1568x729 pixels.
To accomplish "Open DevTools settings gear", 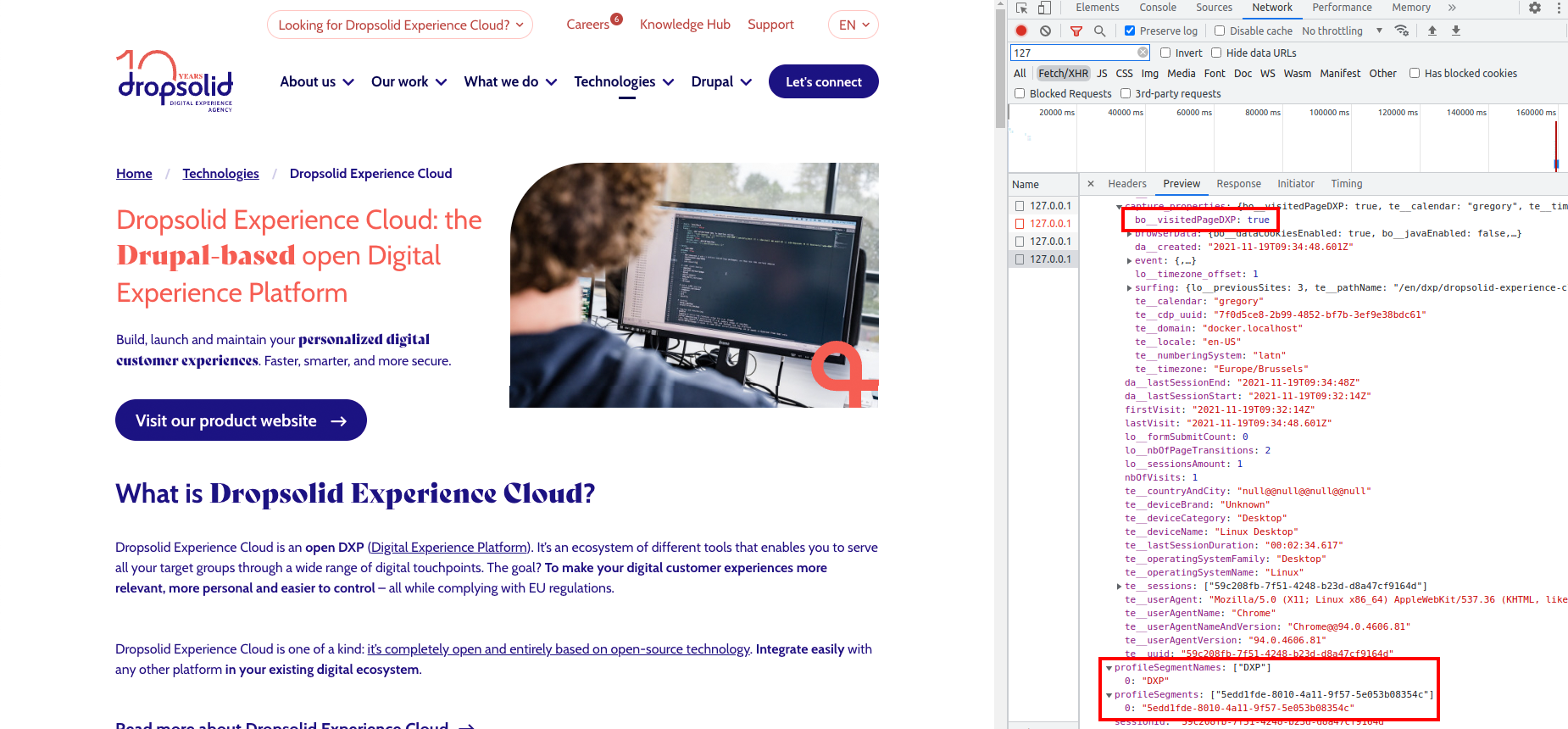I will [x=1535, y=8].
